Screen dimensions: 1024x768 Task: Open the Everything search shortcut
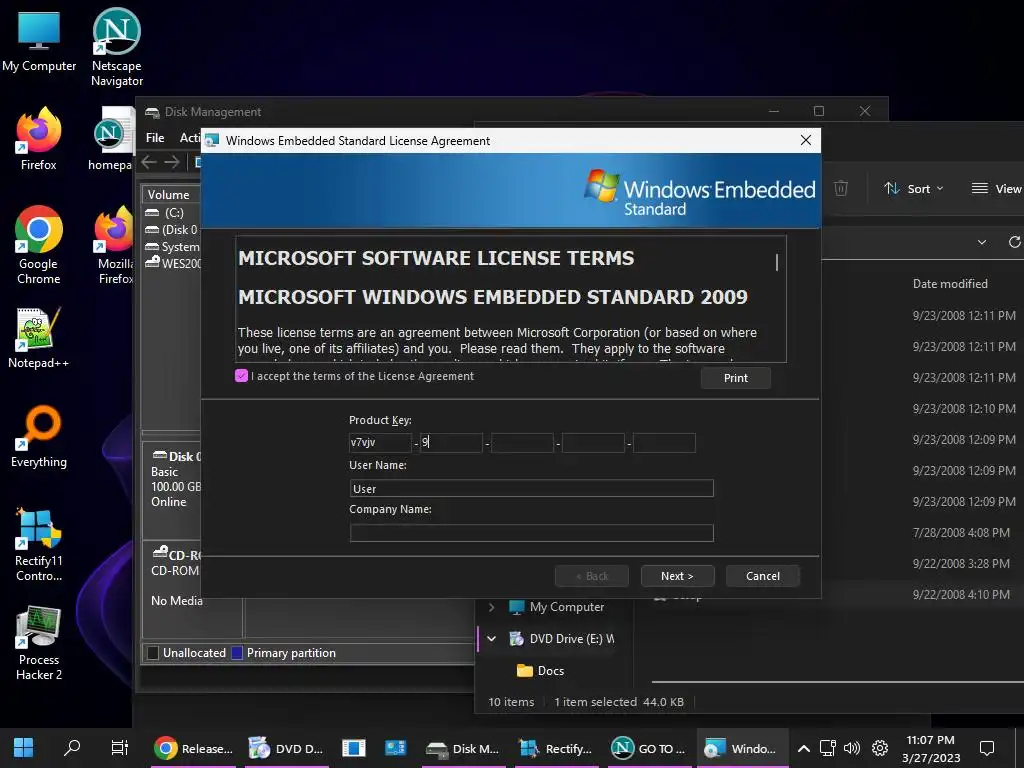(x=39, y=437)
